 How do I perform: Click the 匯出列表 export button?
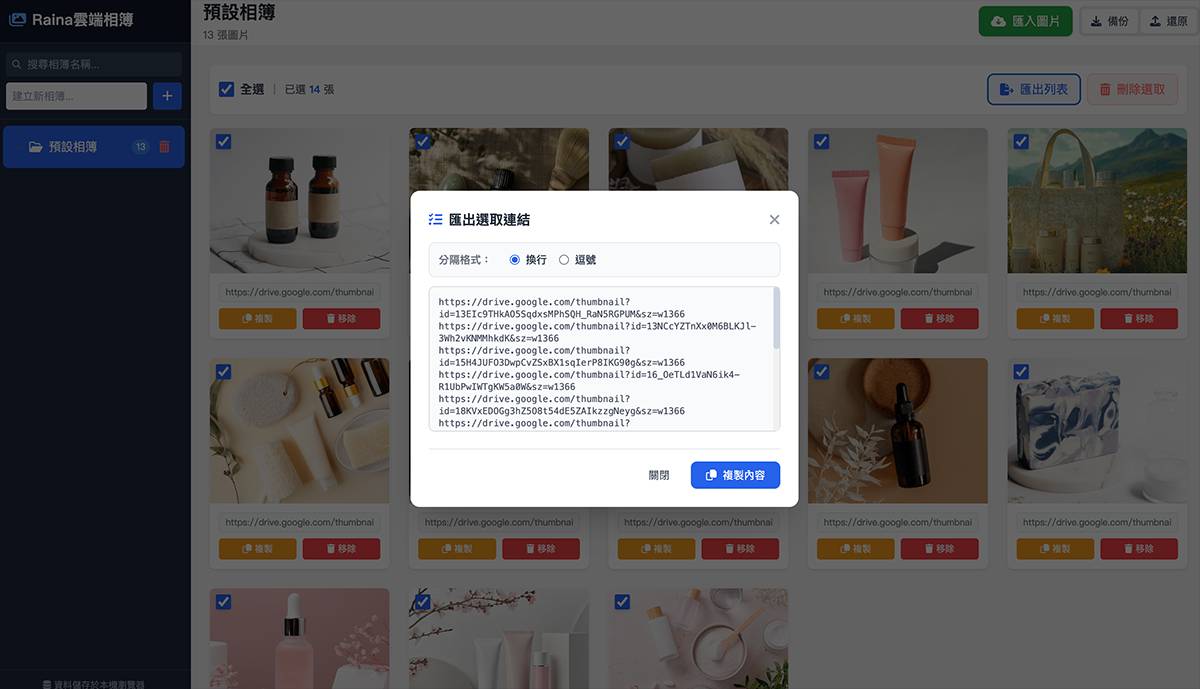[x=1033, y=89]
